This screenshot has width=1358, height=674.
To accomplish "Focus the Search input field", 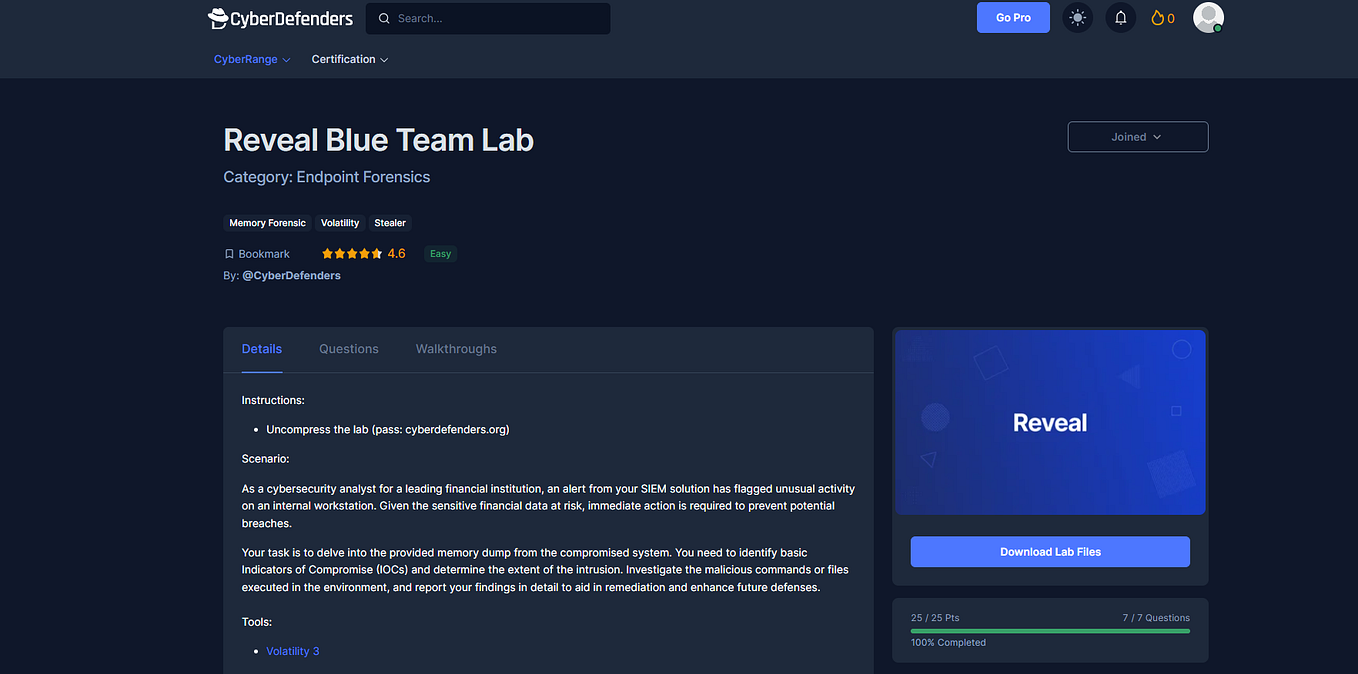I will coord(488,18).
